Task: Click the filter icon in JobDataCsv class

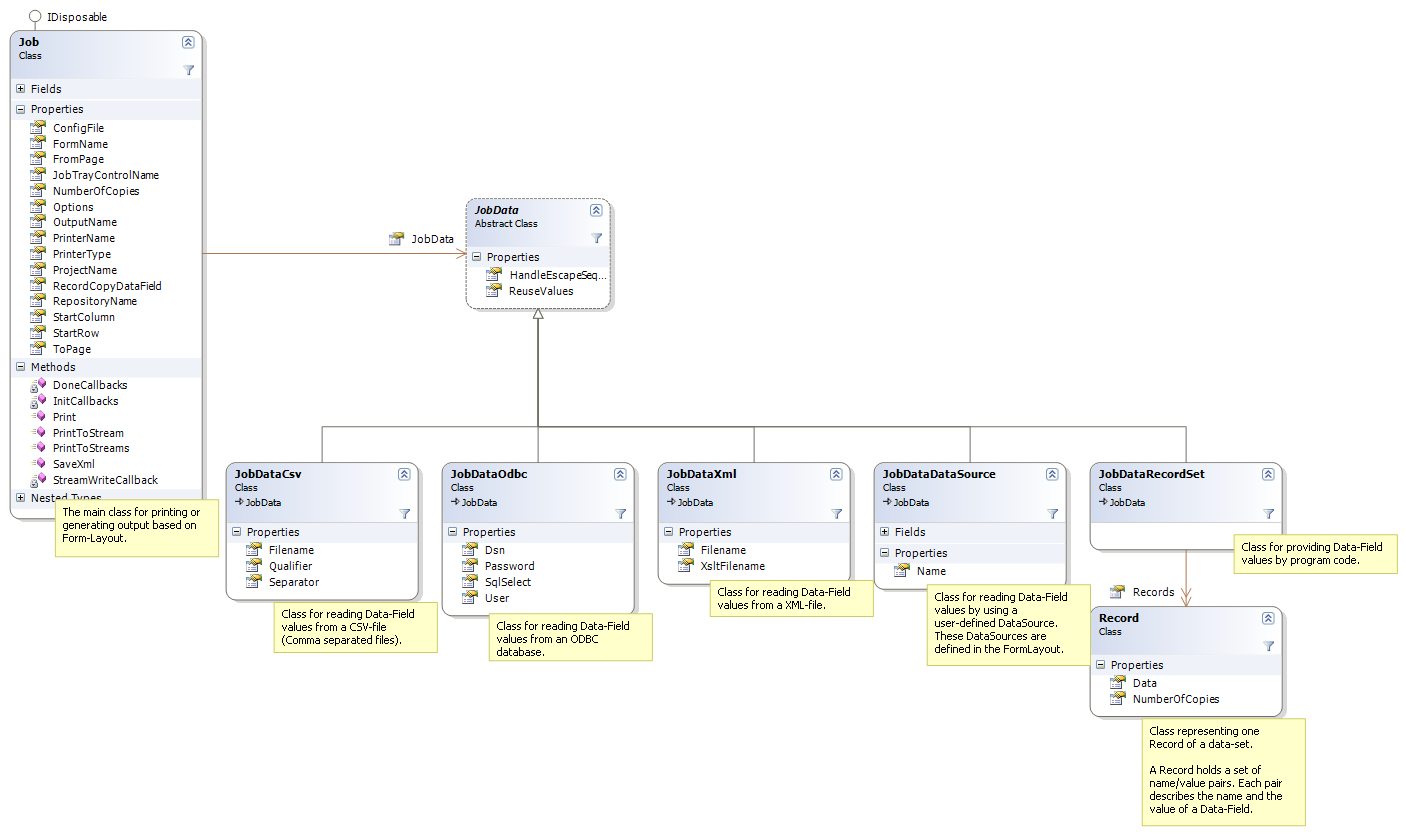Action: click(x=404, y=513)
